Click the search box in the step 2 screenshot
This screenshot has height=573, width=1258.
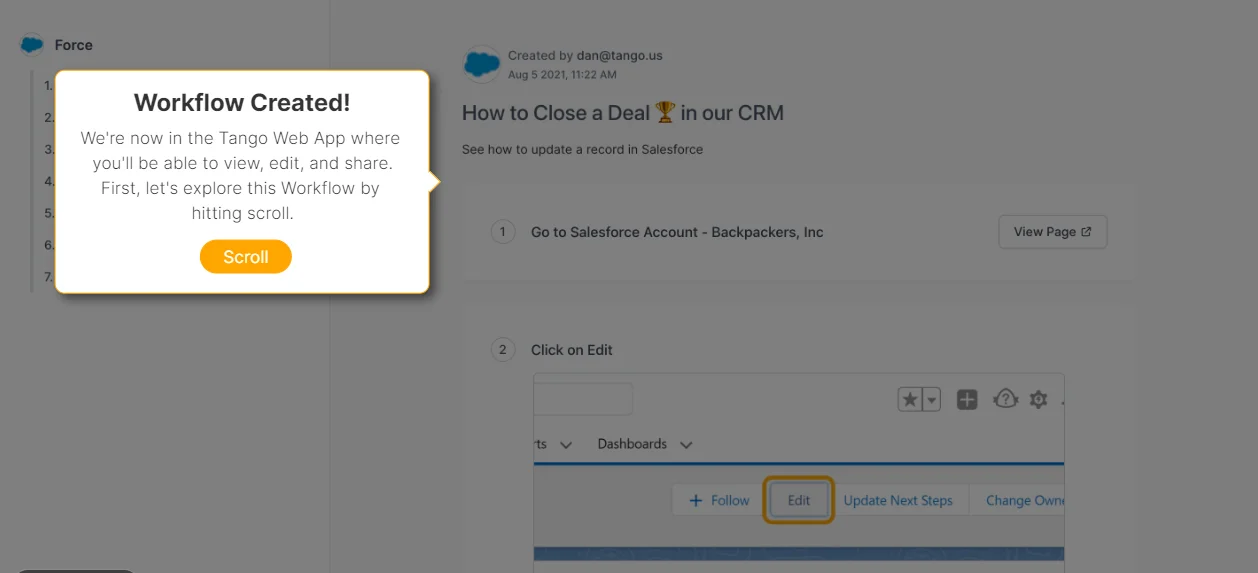tap(583, 399)
